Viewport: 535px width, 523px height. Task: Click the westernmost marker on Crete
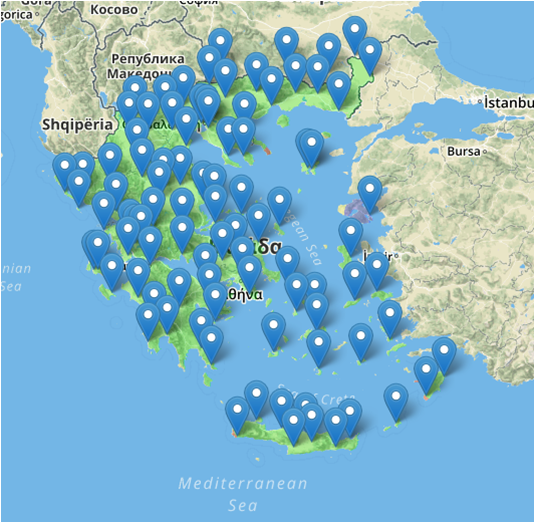(237, 415)
